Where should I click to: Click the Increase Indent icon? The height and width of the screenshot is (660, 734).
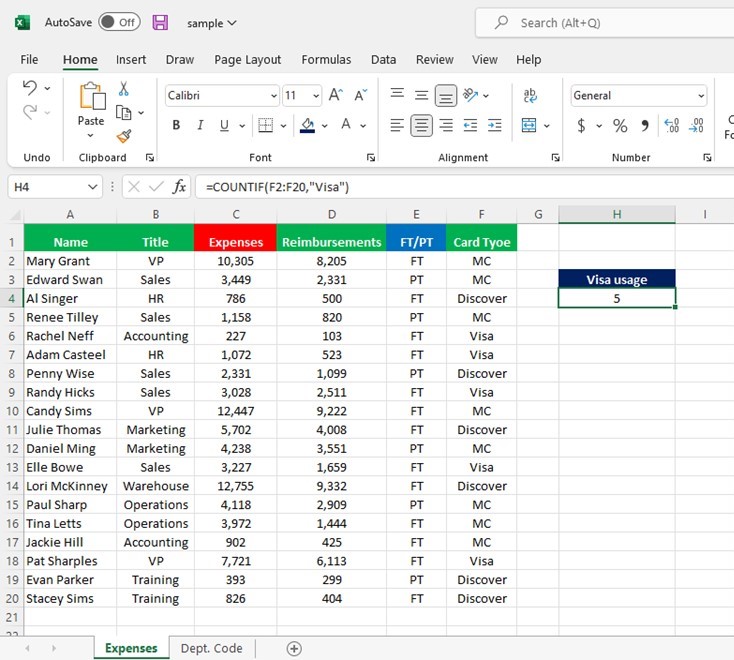coord(494,126)
